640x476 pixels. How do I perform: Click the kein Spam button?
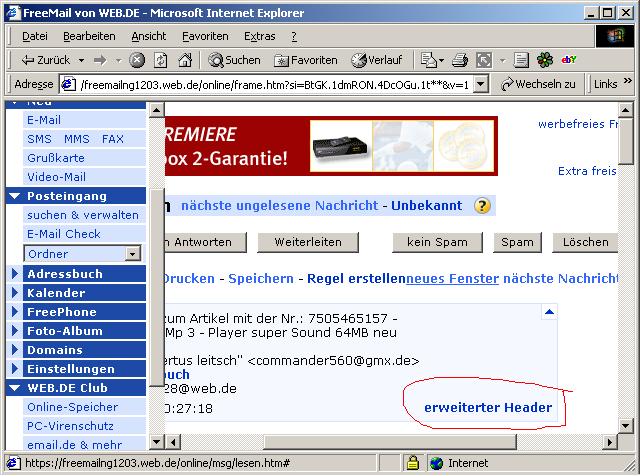[437, 242]
